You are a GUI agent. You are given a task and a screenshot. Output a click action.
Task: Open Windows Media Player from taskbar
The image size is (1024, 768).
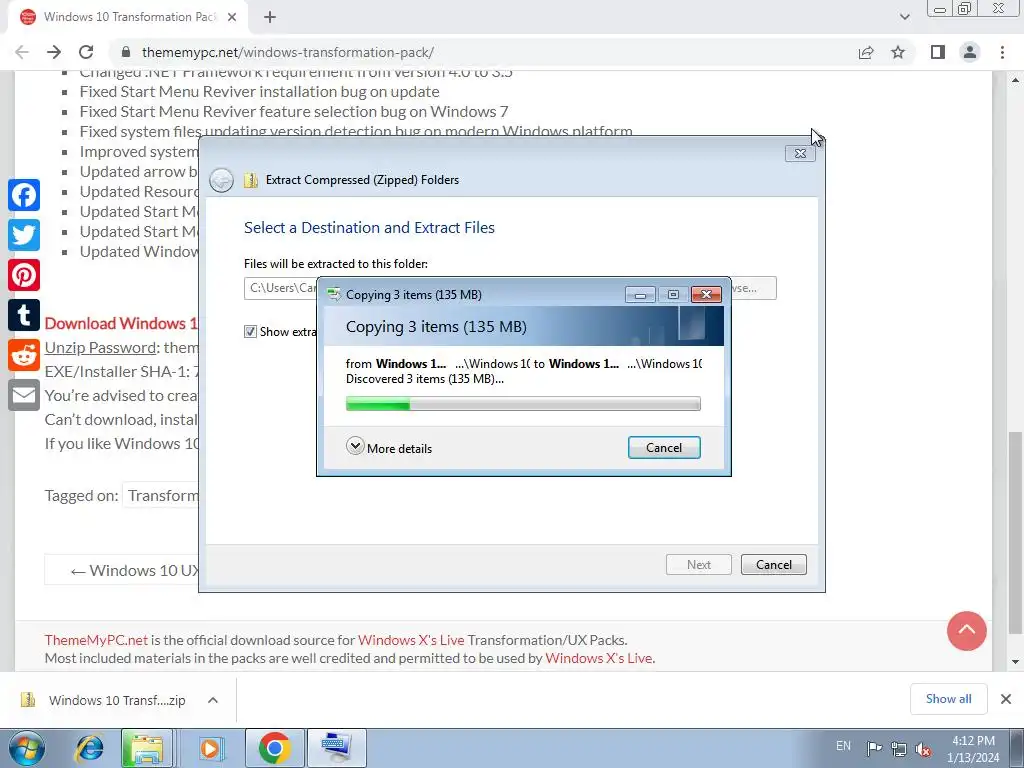click(210, 748)
